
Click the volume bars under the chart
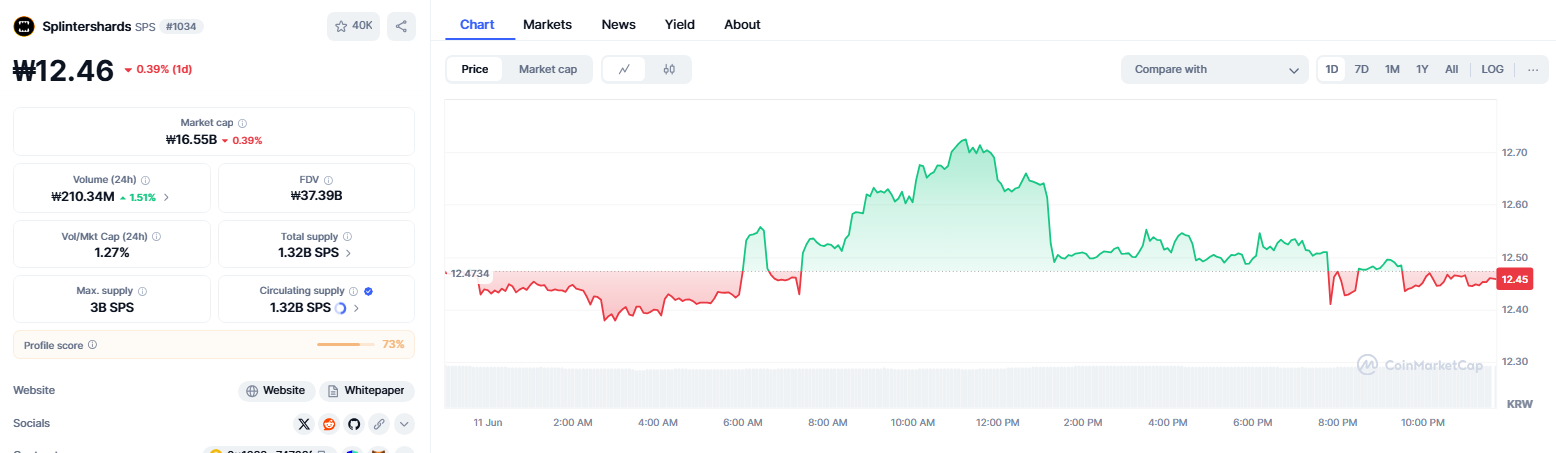coord(968,386)
